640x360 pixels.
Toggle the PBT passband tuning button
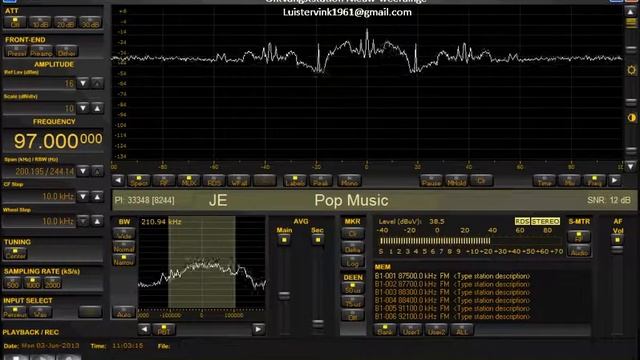[164, 329]
